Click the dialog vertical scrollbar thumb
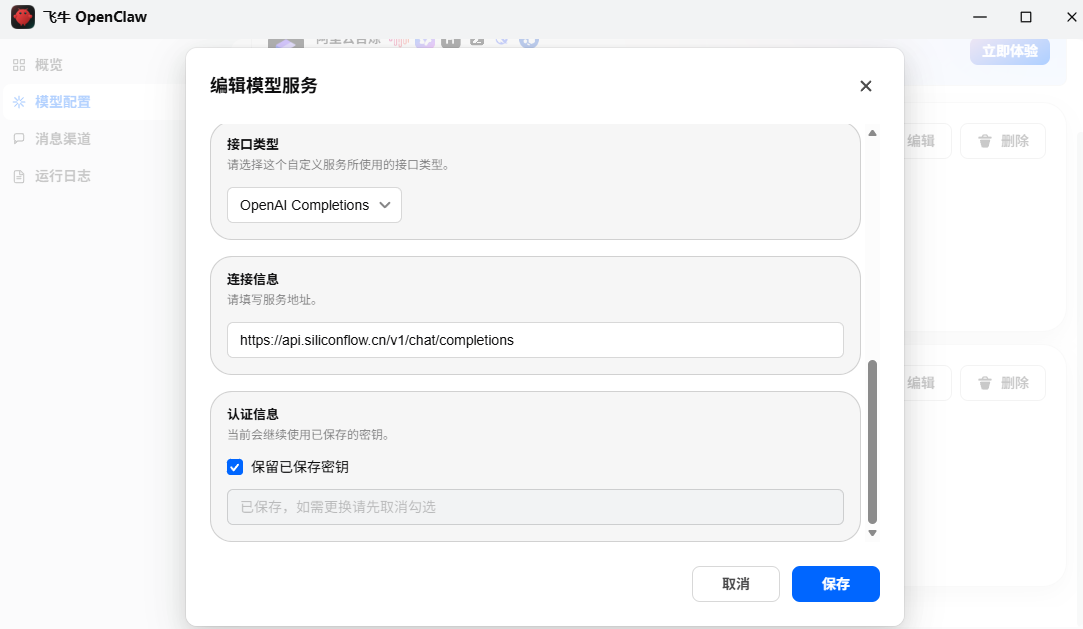The height and width of the screenshot is (629, 1083). 872,442
